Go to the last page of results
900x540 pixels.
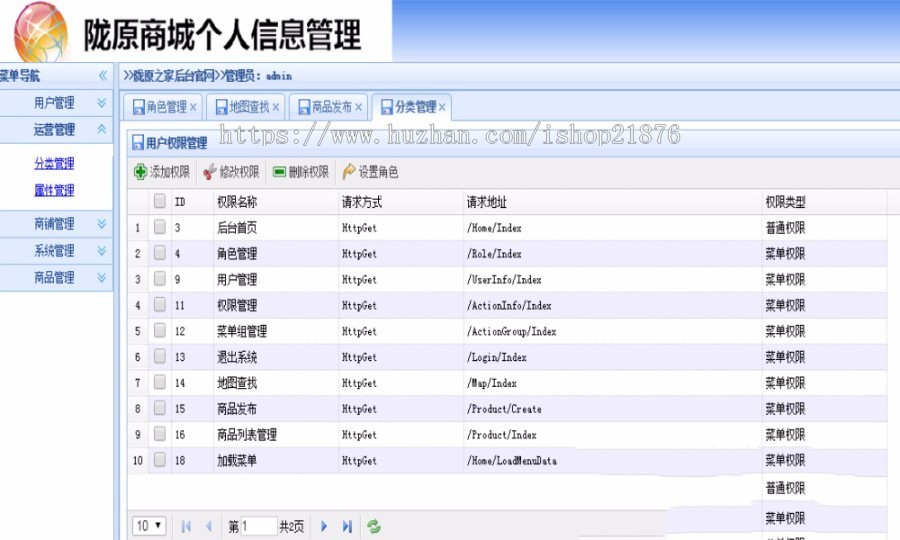tap(347, 526)
